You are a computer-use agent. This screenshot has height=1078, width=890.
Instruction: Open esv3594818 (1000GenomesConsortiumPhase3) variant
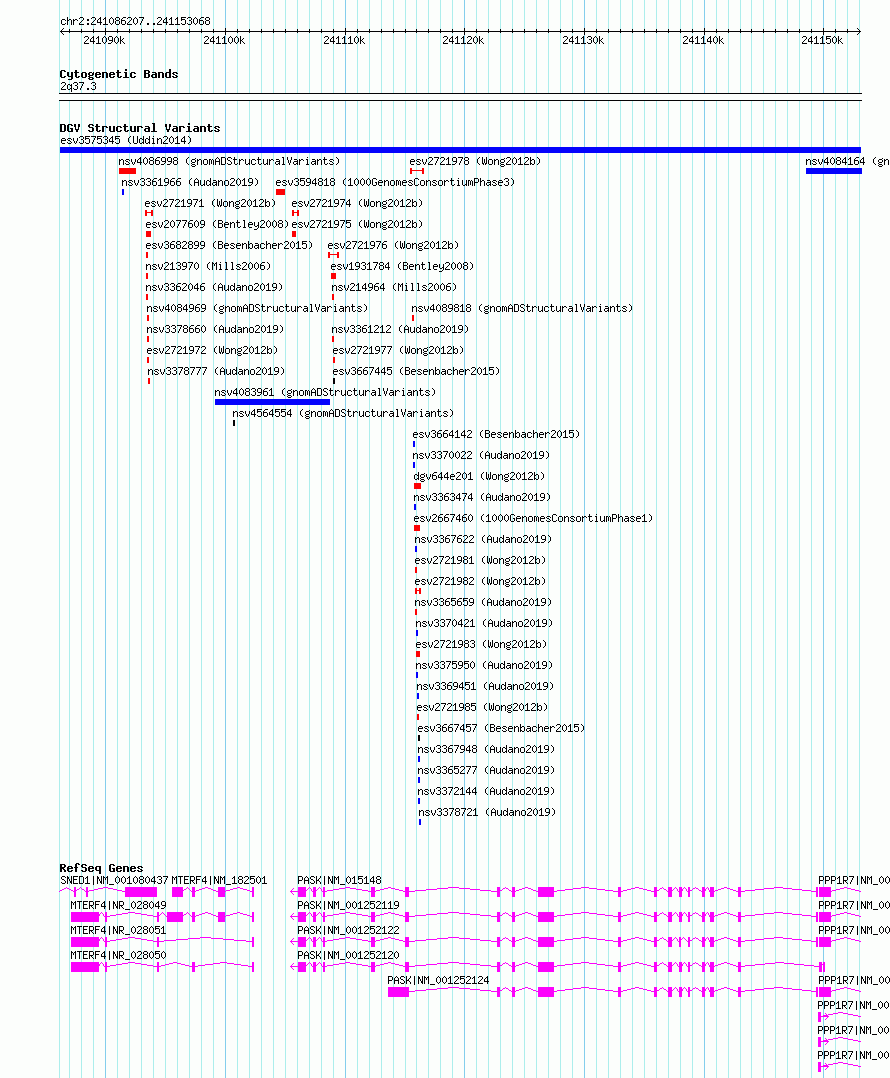click(x=395, y=182)
